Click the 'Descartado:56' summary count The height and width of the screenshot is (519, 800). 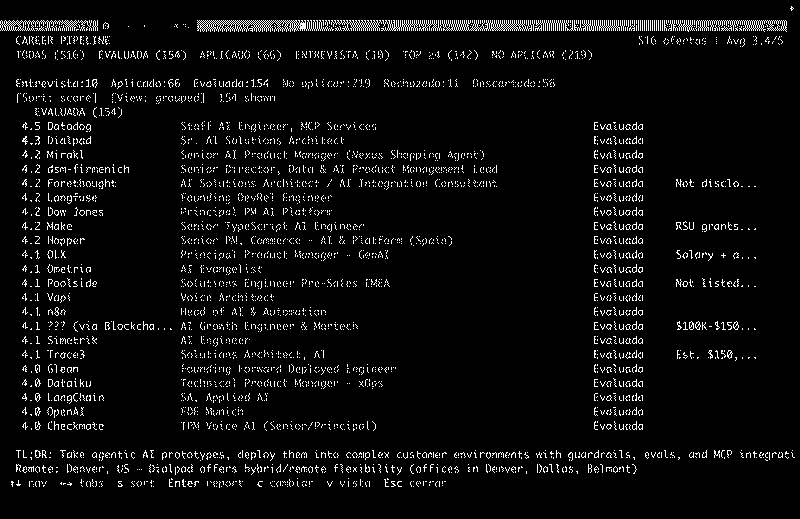click(x=513, y=83)
